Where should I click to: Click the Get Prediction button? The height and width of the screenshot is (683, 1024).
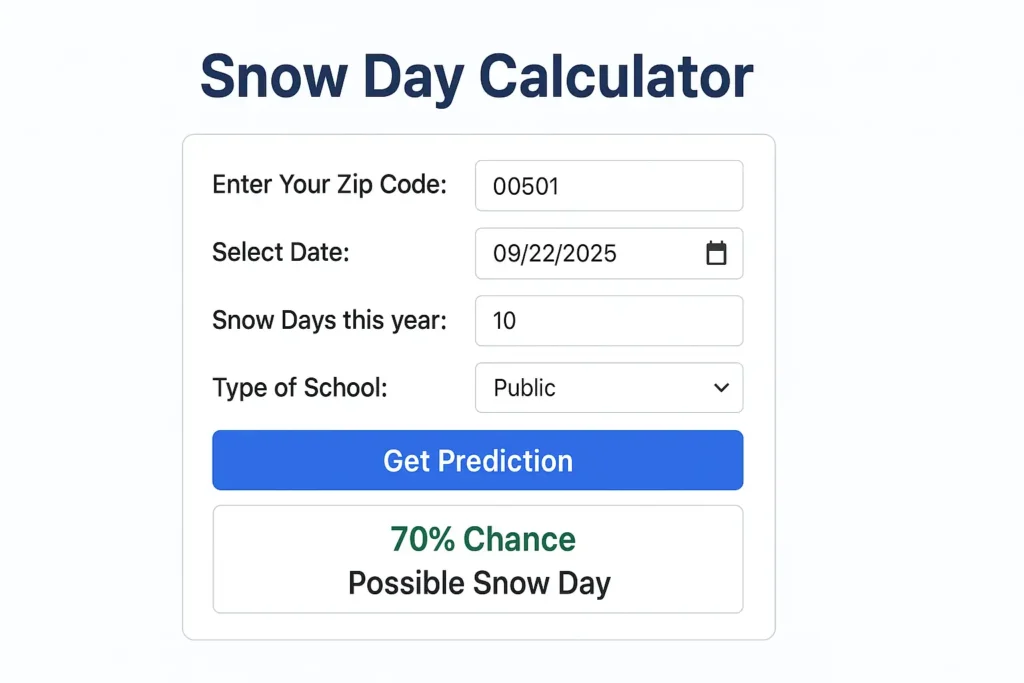477,460
